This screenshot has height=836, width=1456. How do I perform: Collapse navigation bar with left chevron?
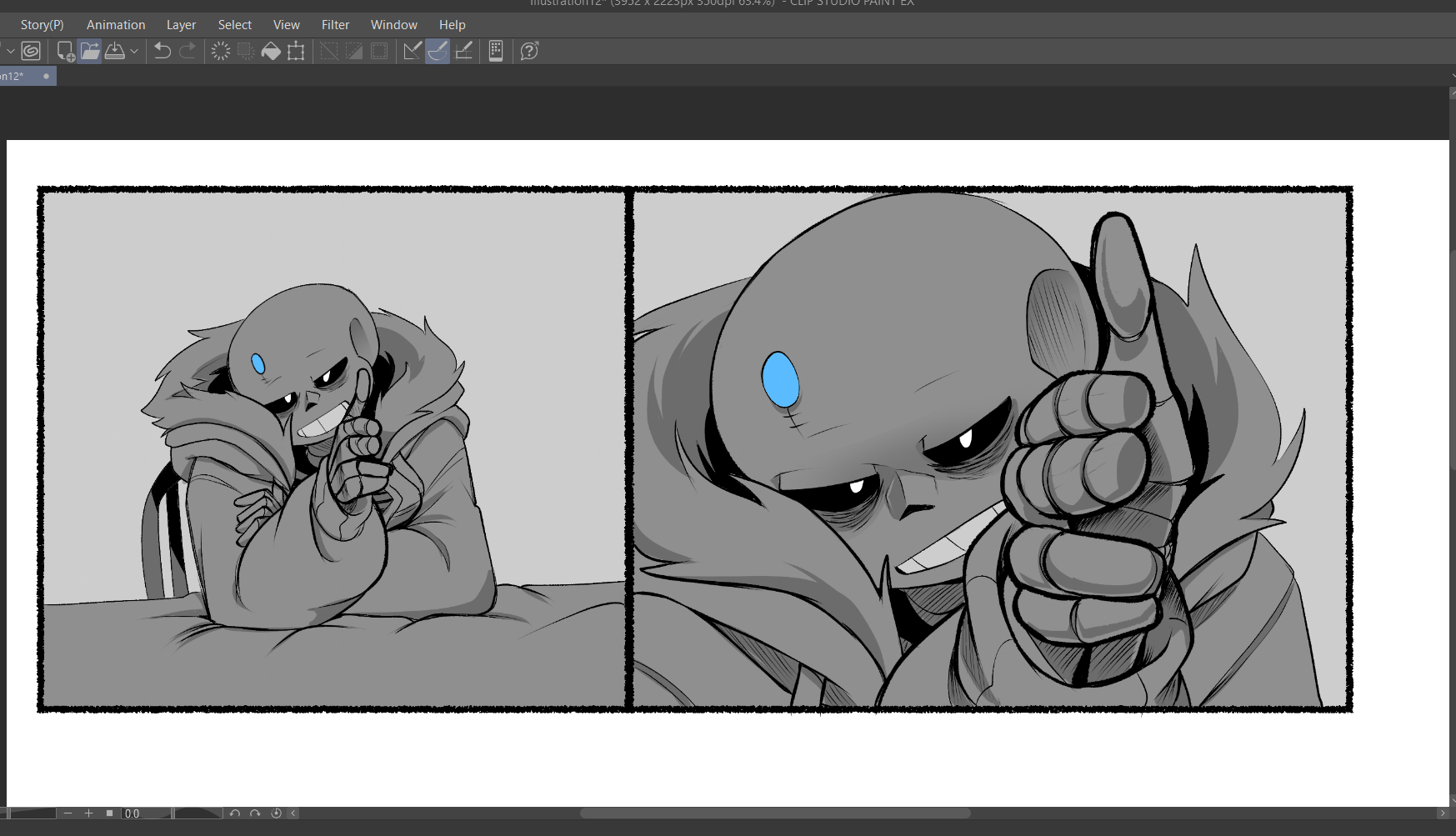click(293, 813)
